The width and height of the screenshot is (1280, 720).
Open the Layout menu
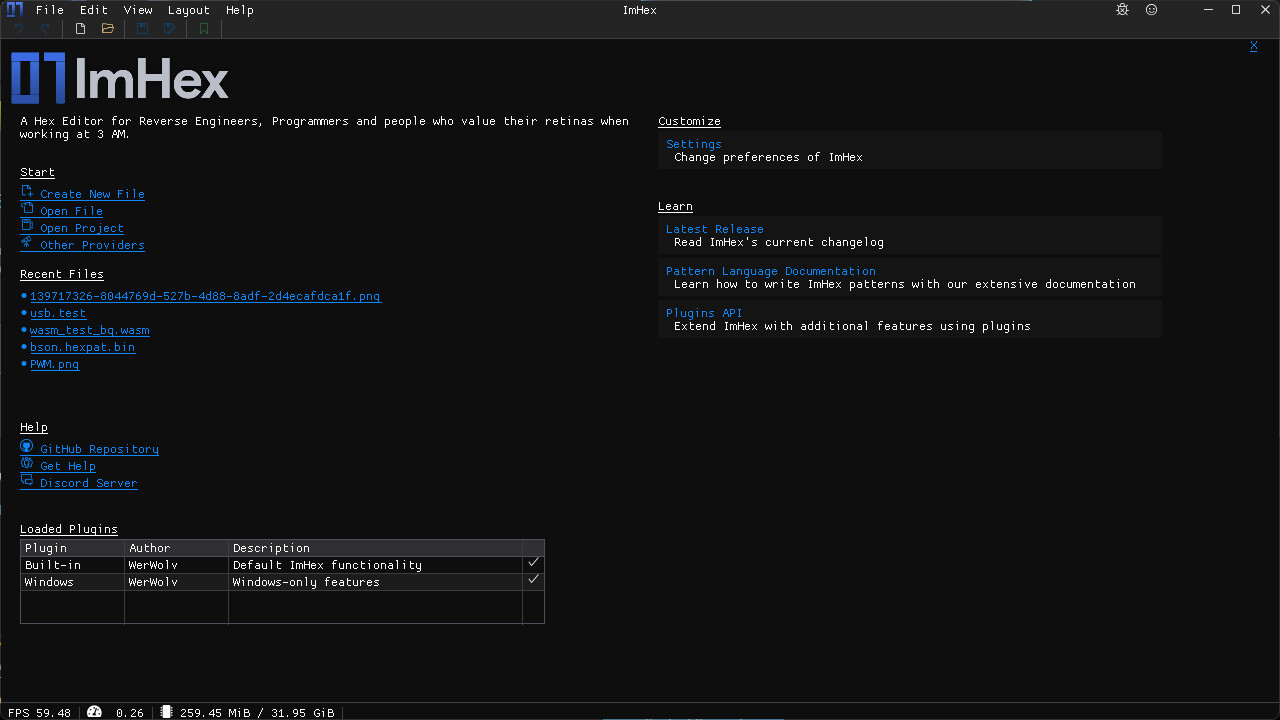188,9
